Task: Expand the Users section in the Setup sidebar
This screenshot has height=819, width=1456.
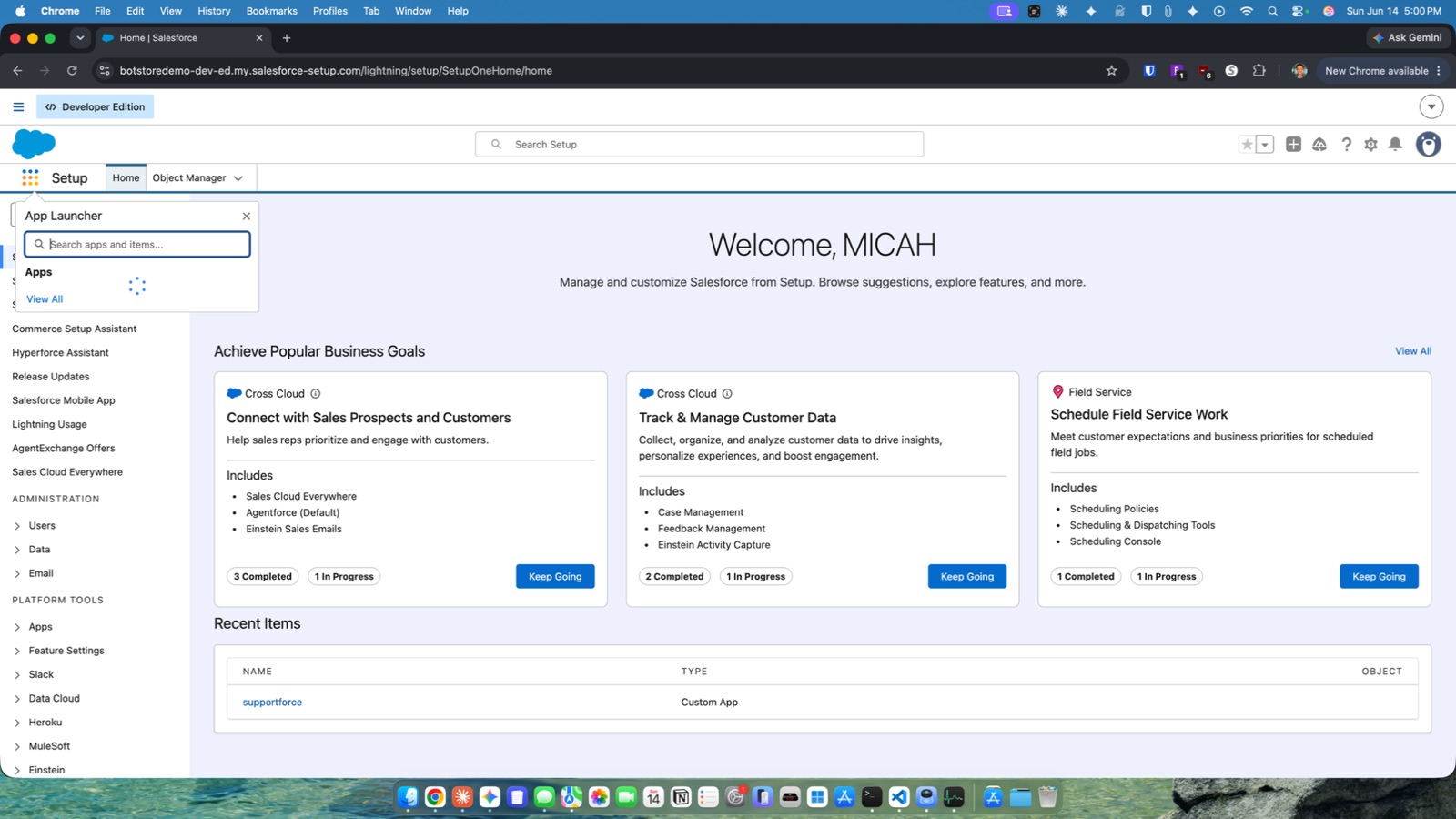Action: (x=17, y=526)
